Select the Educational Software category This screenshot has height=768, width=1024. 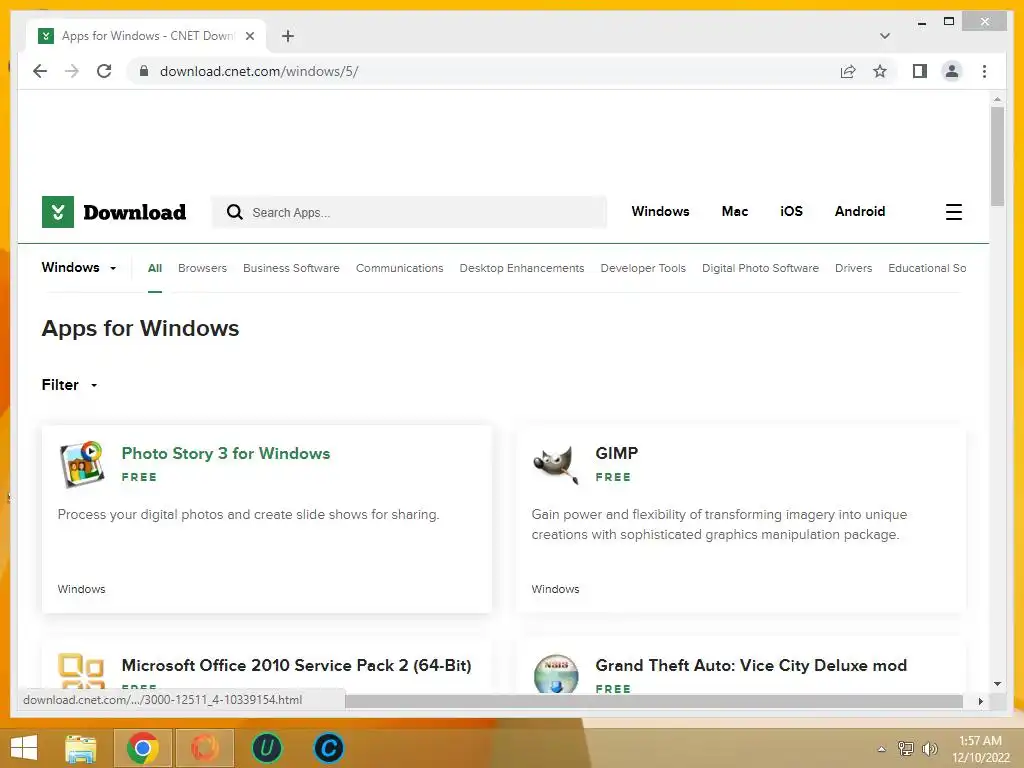pos(927,268)
